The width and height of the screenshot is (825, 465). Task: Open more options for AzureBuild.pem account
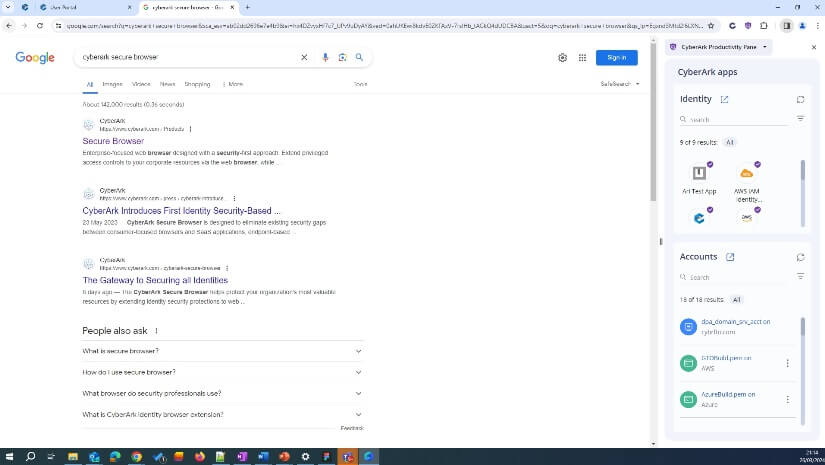click(788, 399)
